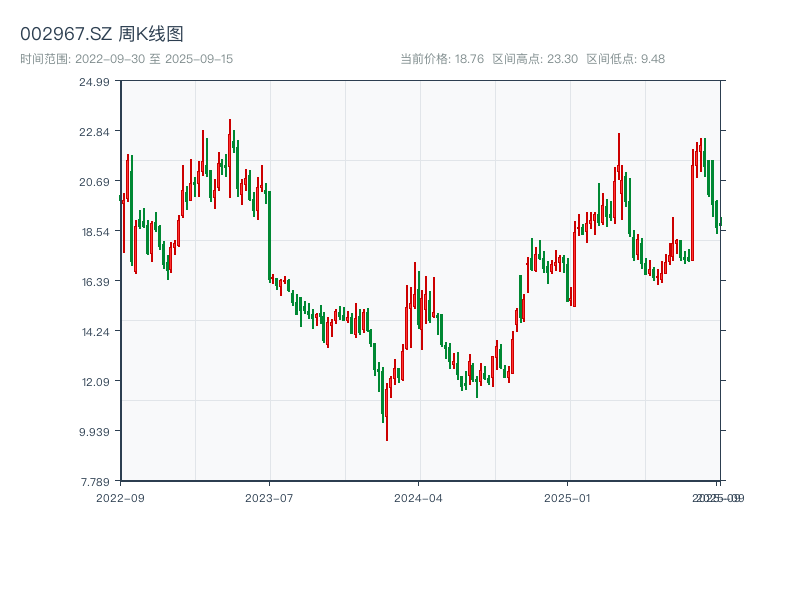Click the 002967.SZ 周K线图 chart title
Viewport: 800px width, 600px height.
pyautogui.click(x=102, y=34)
